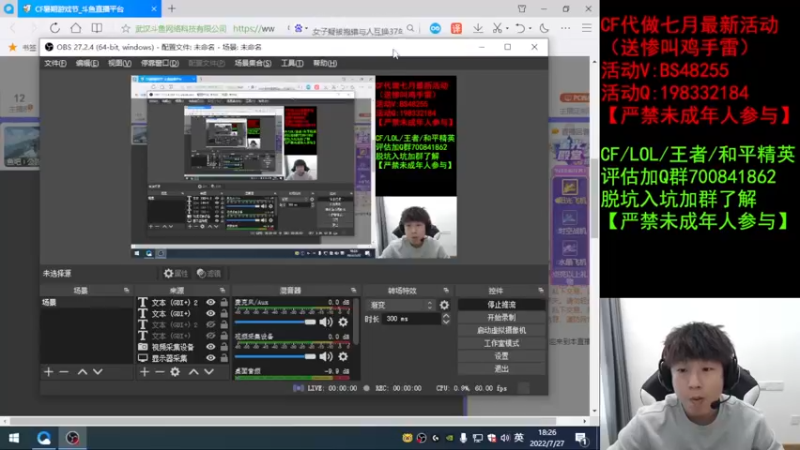Viewport: 800px width, 450px height.
Task: Open the 视图(V) menu in OBS
Action: coord(119,63)
